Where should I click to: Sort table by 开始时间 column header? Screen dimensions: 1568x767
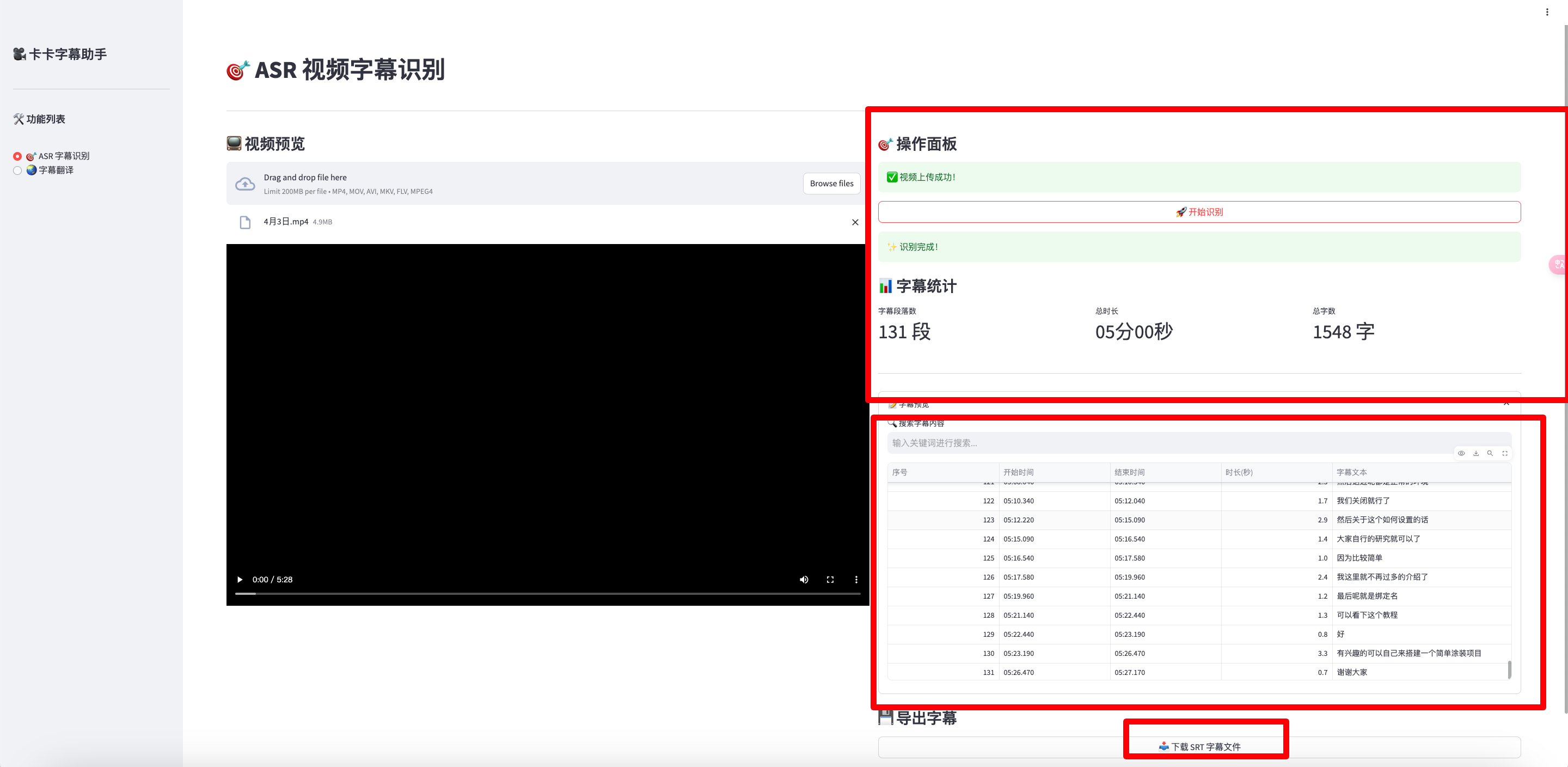pos(1018,472)
